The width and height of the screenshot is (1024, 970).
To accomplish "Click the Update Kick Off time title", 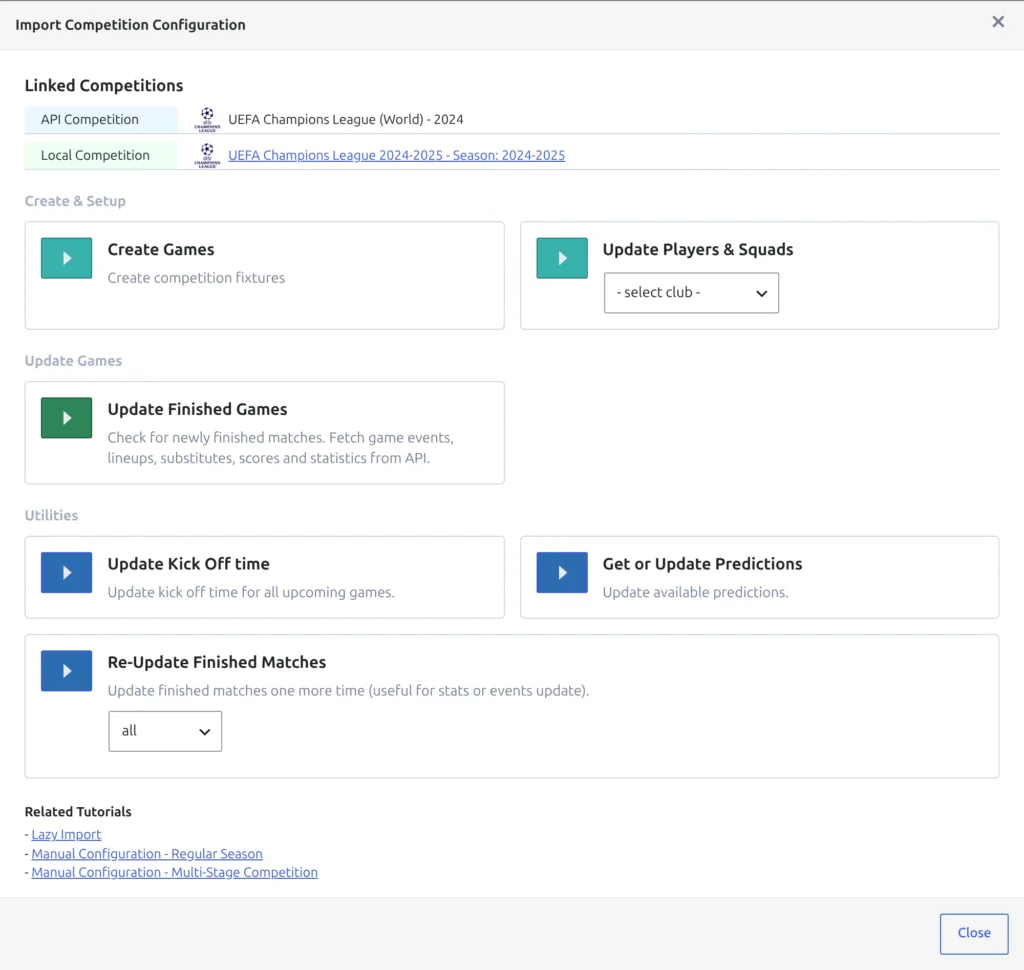I will pos(188,564).
